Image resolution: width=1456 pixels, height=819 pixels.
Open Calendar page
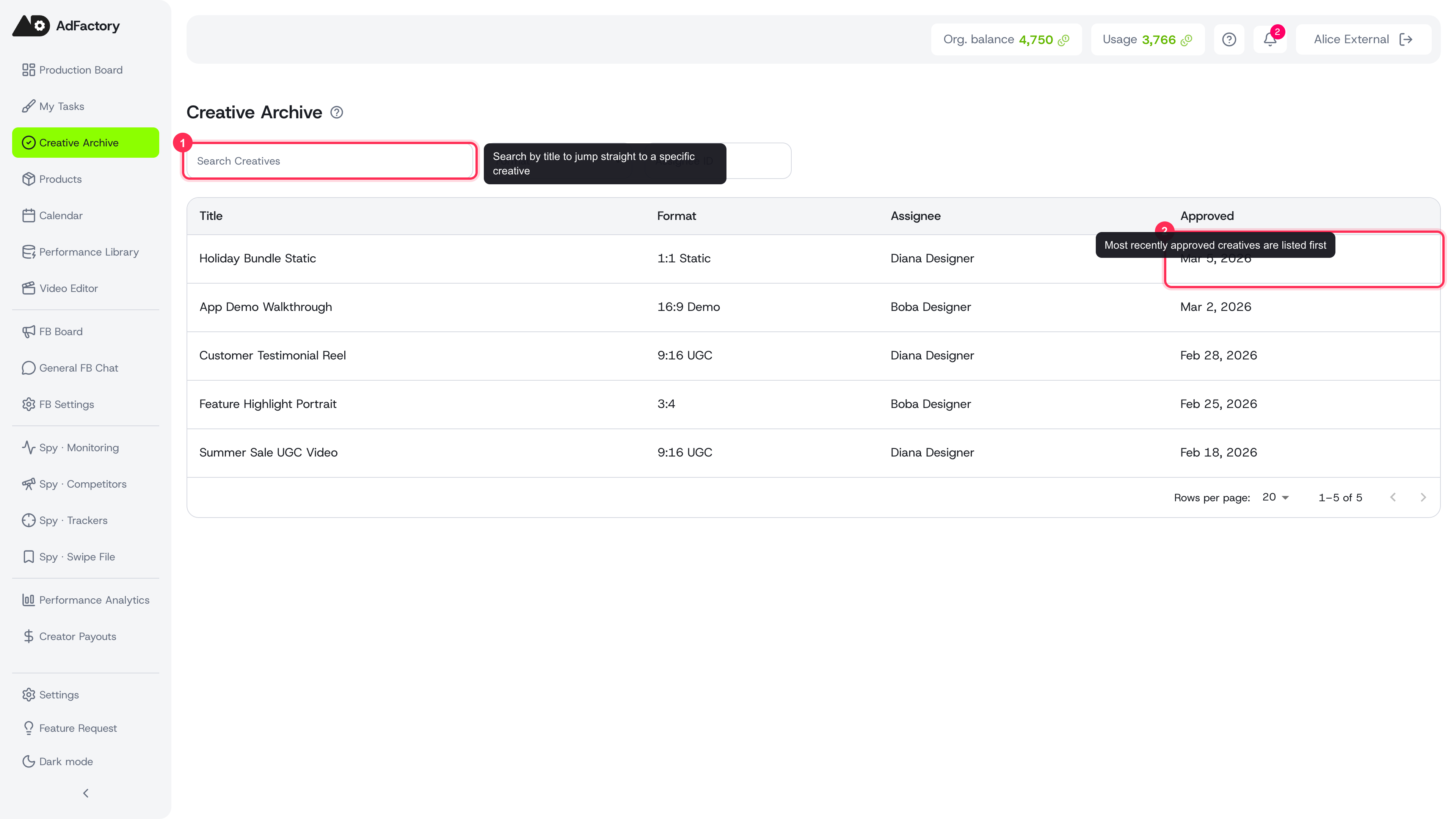click(85, 215)
